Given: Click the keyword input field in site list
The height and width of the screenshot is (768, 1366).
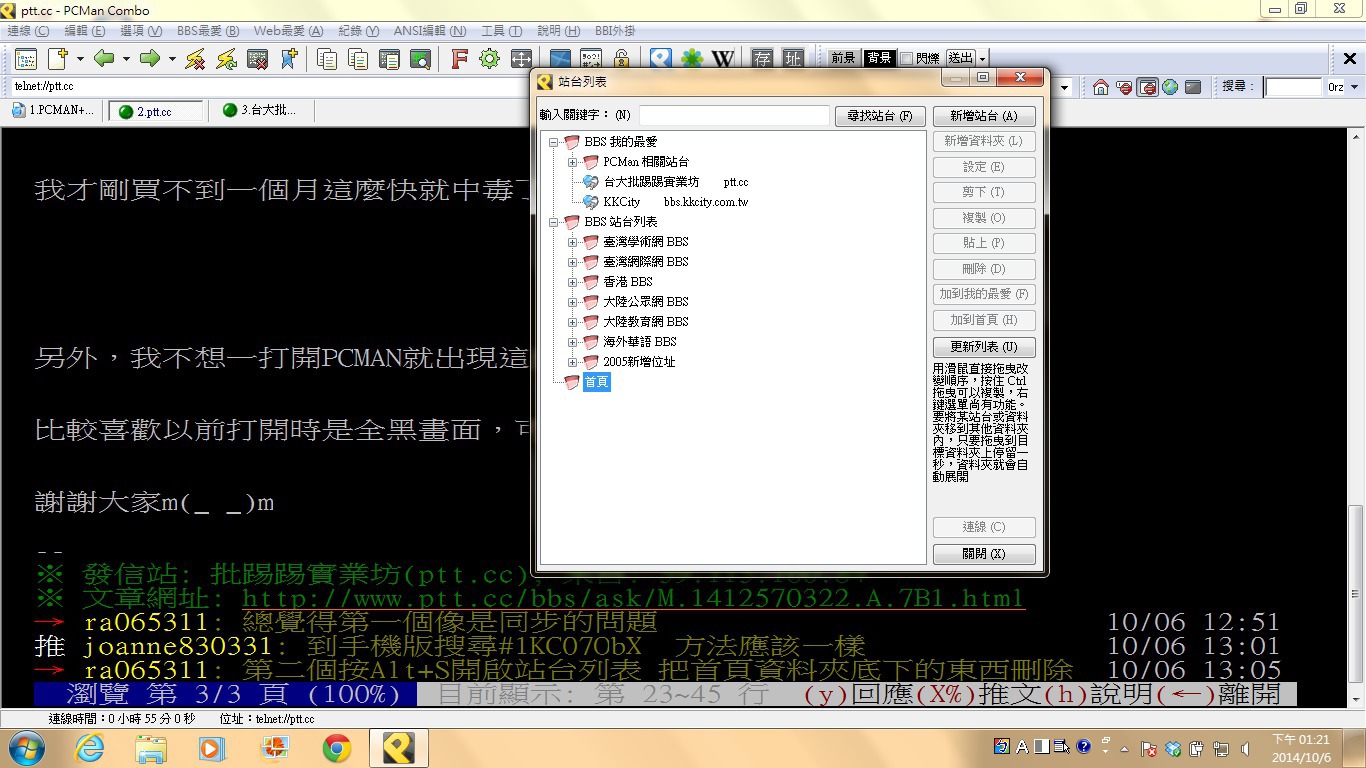Looking at the screenshot, I should (x=734, y=116).
